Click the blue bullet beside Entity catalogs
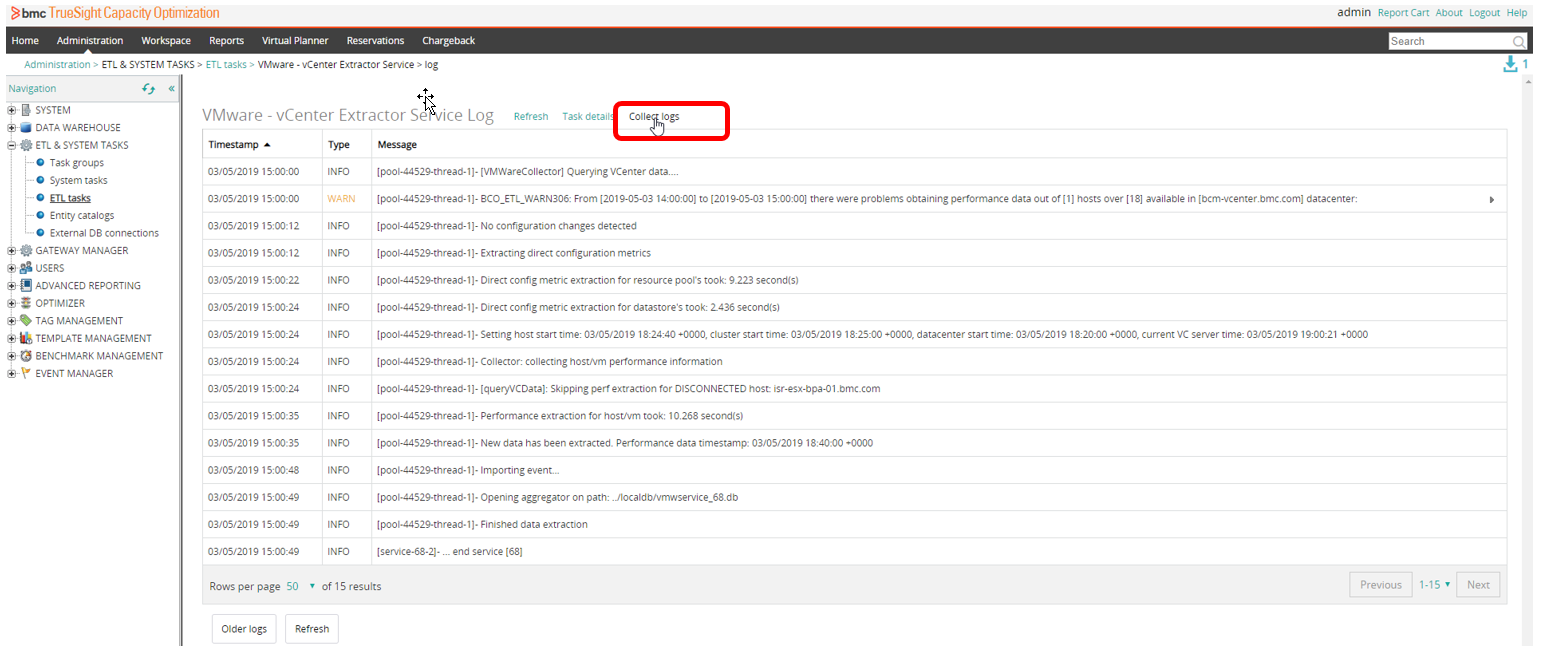 40,215
